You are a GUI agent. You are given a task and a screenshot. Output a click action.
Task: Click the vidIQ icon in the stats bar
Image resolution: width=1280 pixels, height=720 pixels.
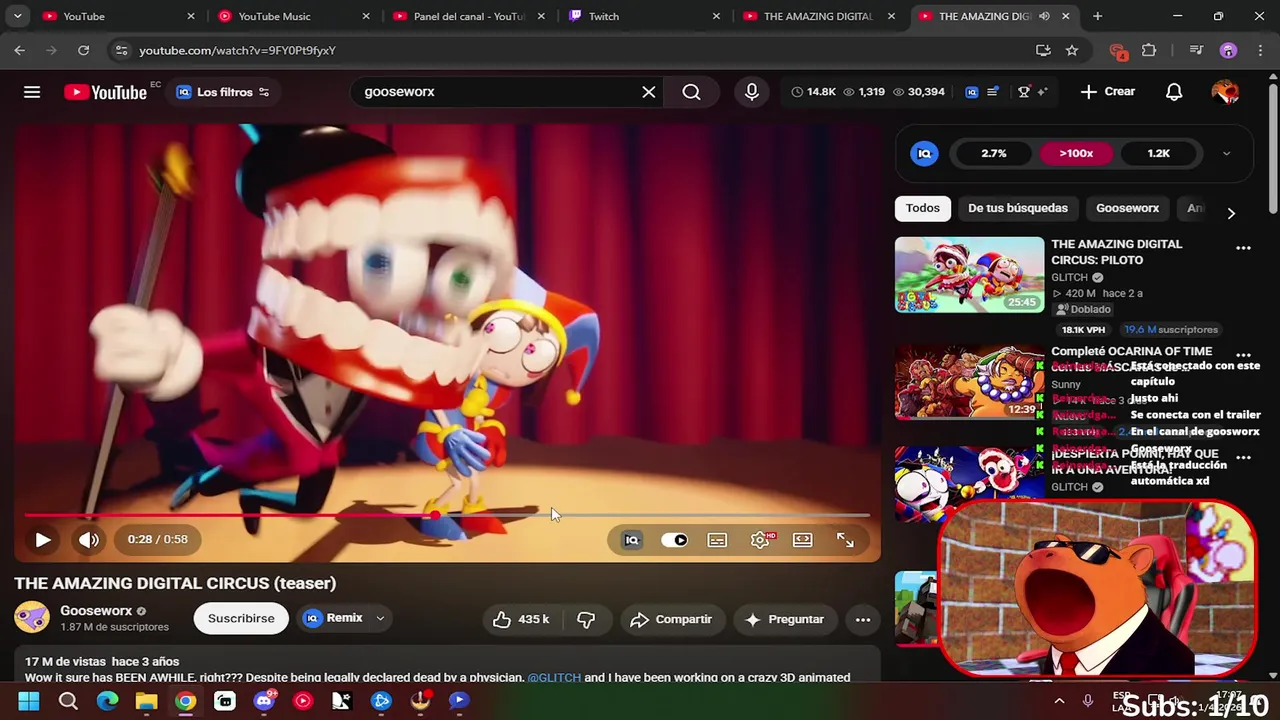971,92
